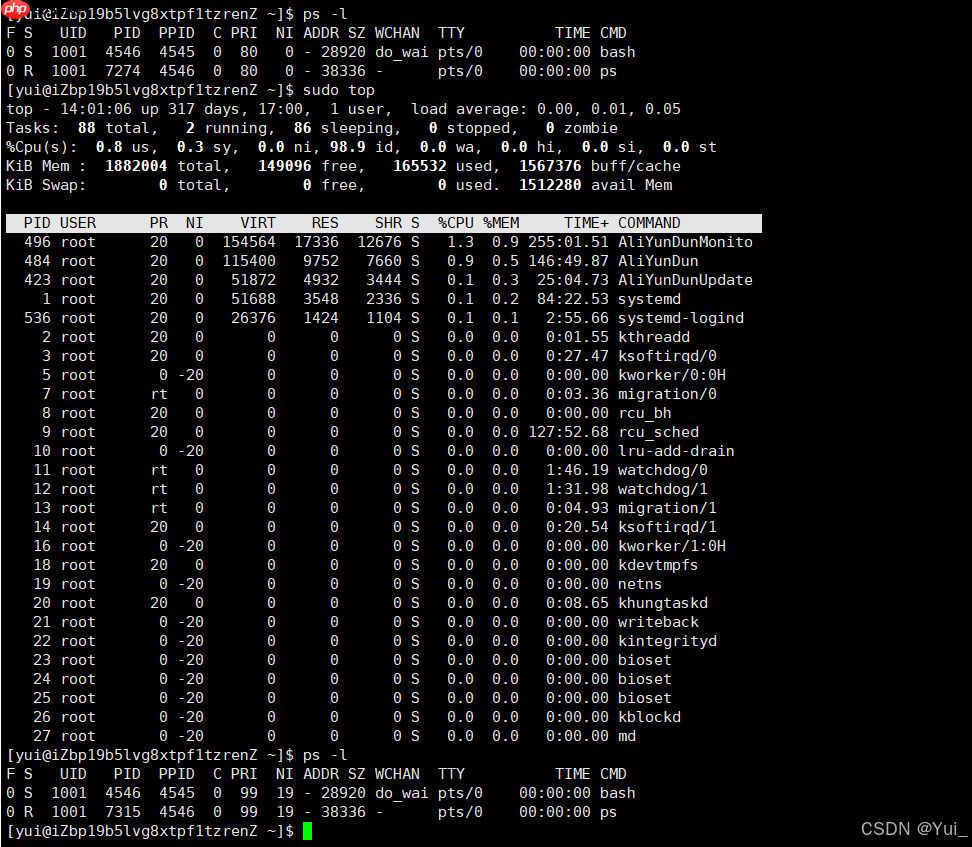The height and width of the screenshot is (847, 972).
Task: Select 'migration/0' process name
Action: (667, 394)
